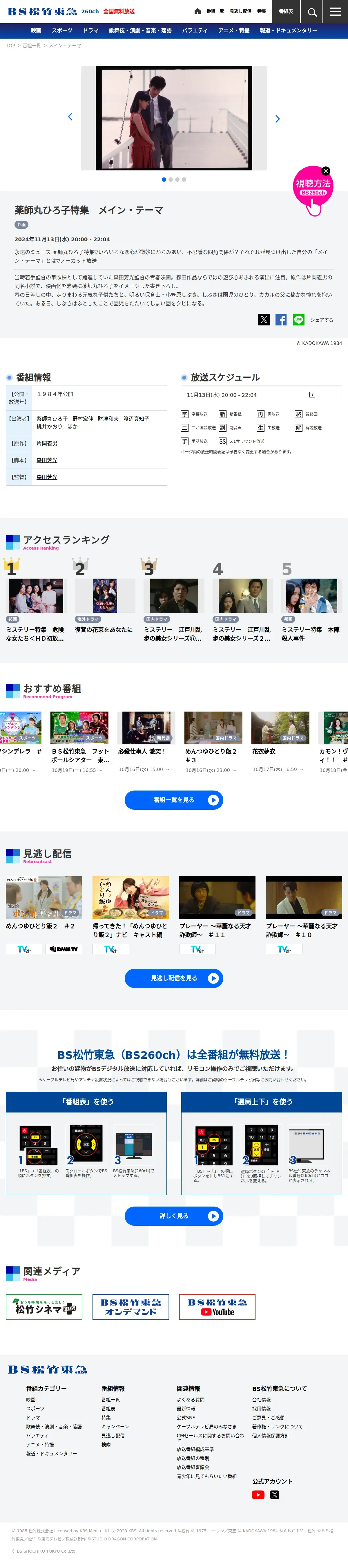Open the ドラマ navigation tab

pos(91,30)
